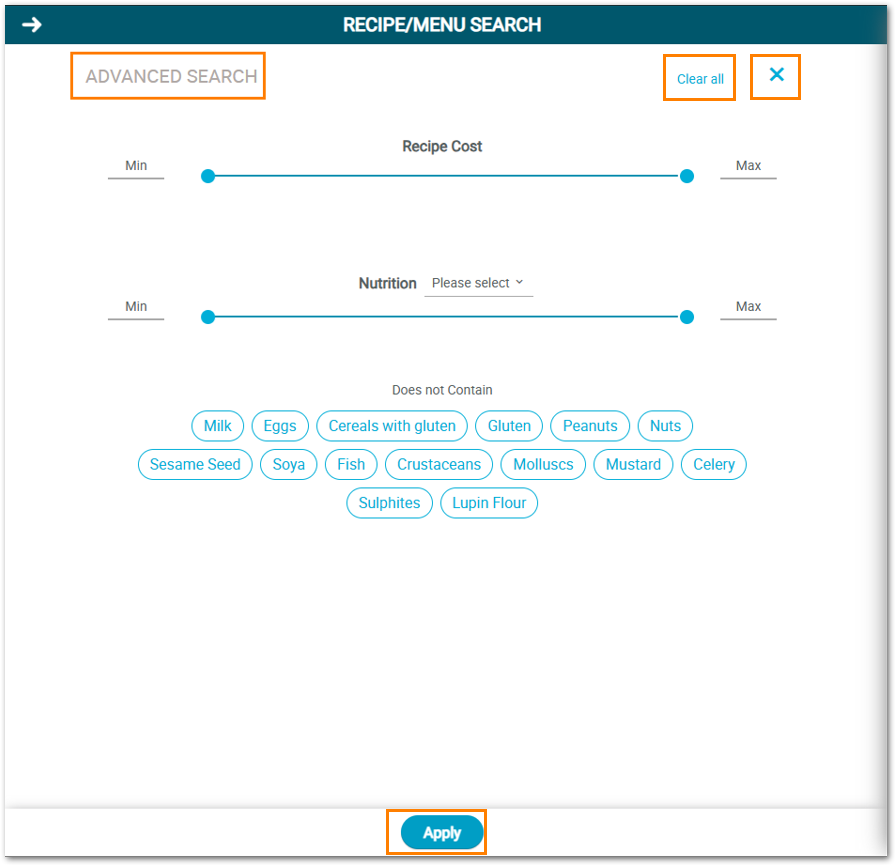The width and height of the screenshot is (896, 866).
Task: Select the Crustaceans allergen chip
Action: (439, 465)
